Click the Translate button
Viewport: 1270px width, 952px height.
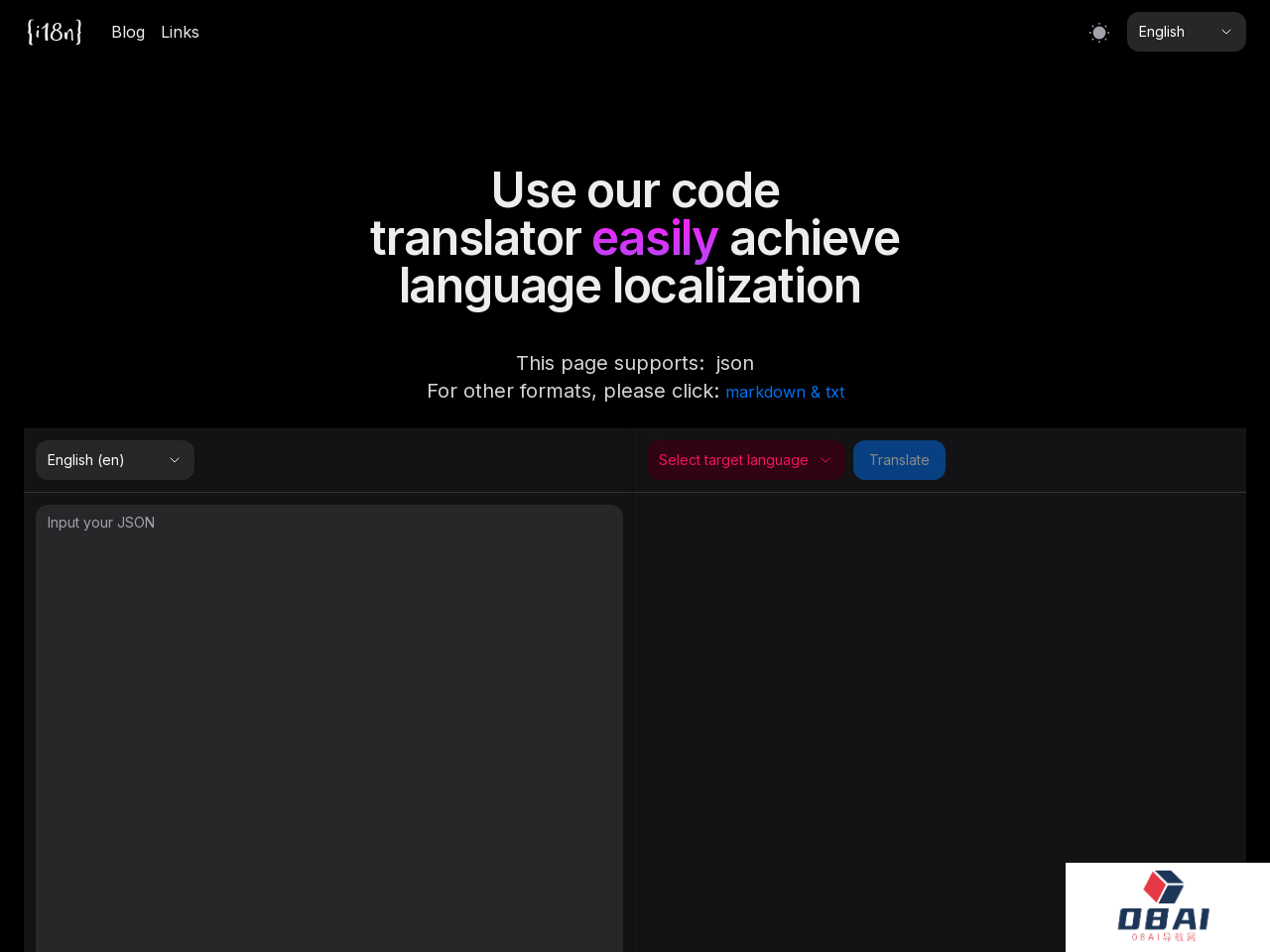[x=899, y=460]
